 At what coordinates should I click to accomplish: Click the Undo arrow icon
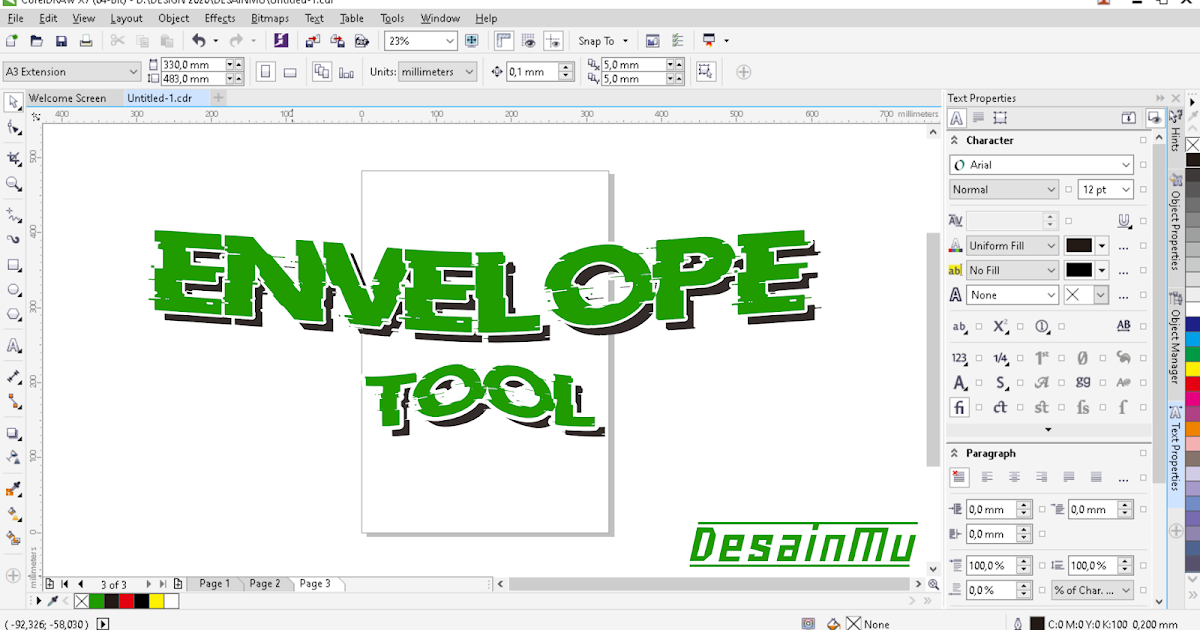coord(199,40)
